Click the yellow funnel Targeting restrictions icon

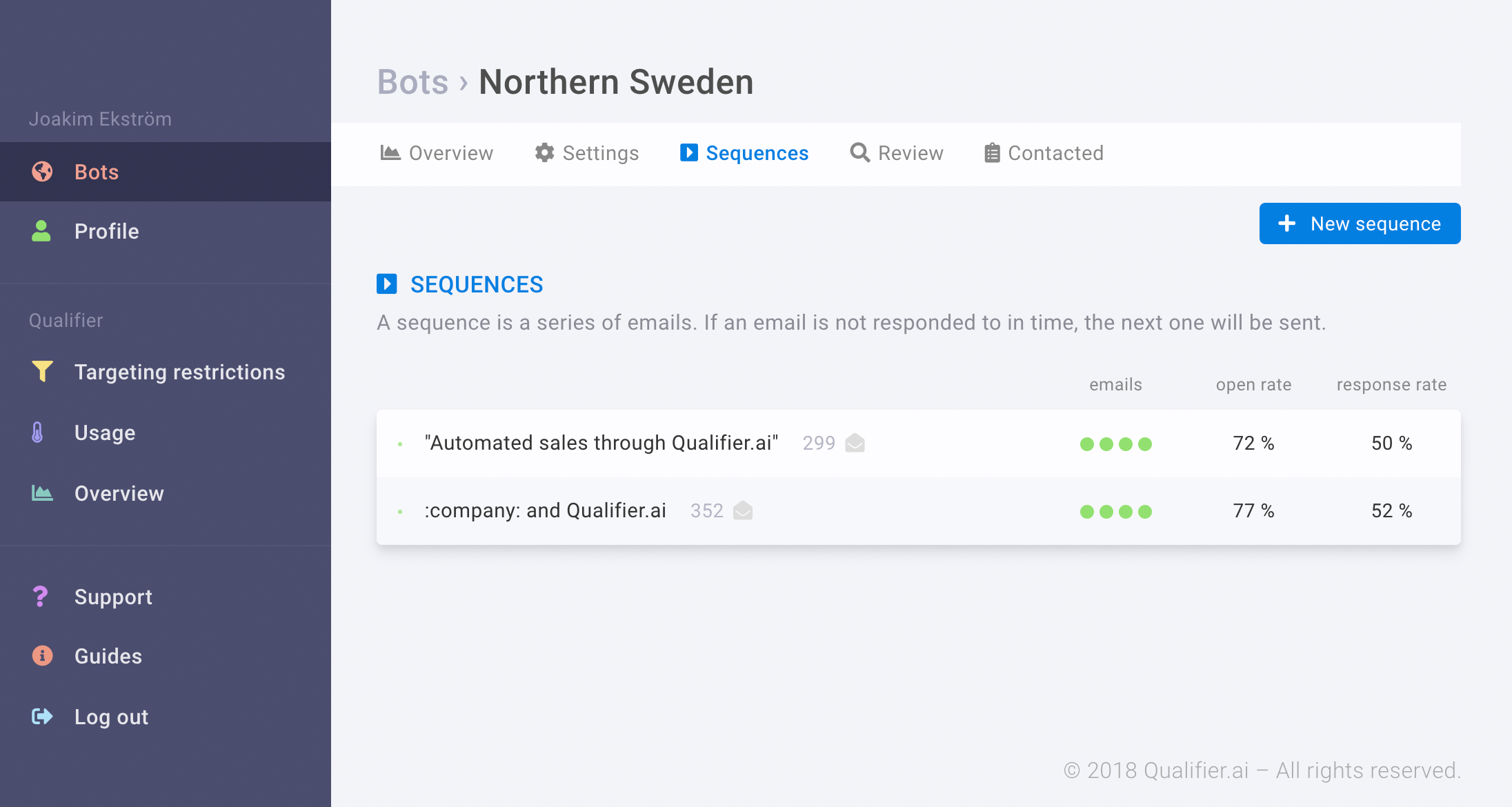tap(42, 372)
